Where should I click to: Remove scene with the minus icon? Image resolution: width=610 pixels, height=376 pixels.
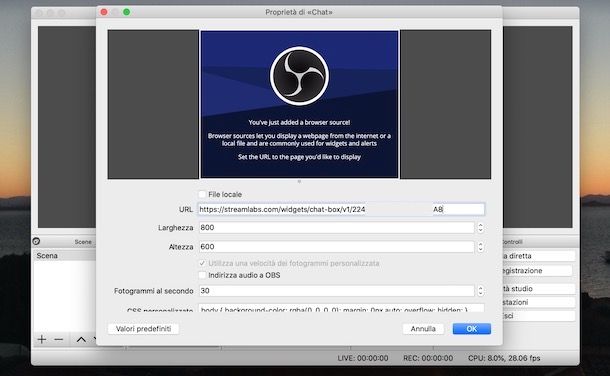point(59,339)
